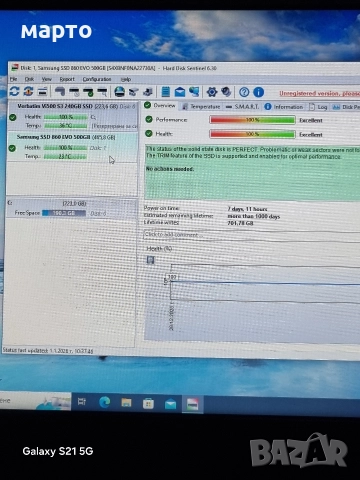Click the green check beside Performance
The width and height of the screenshot is (360, 480).
tap(149, 119)
